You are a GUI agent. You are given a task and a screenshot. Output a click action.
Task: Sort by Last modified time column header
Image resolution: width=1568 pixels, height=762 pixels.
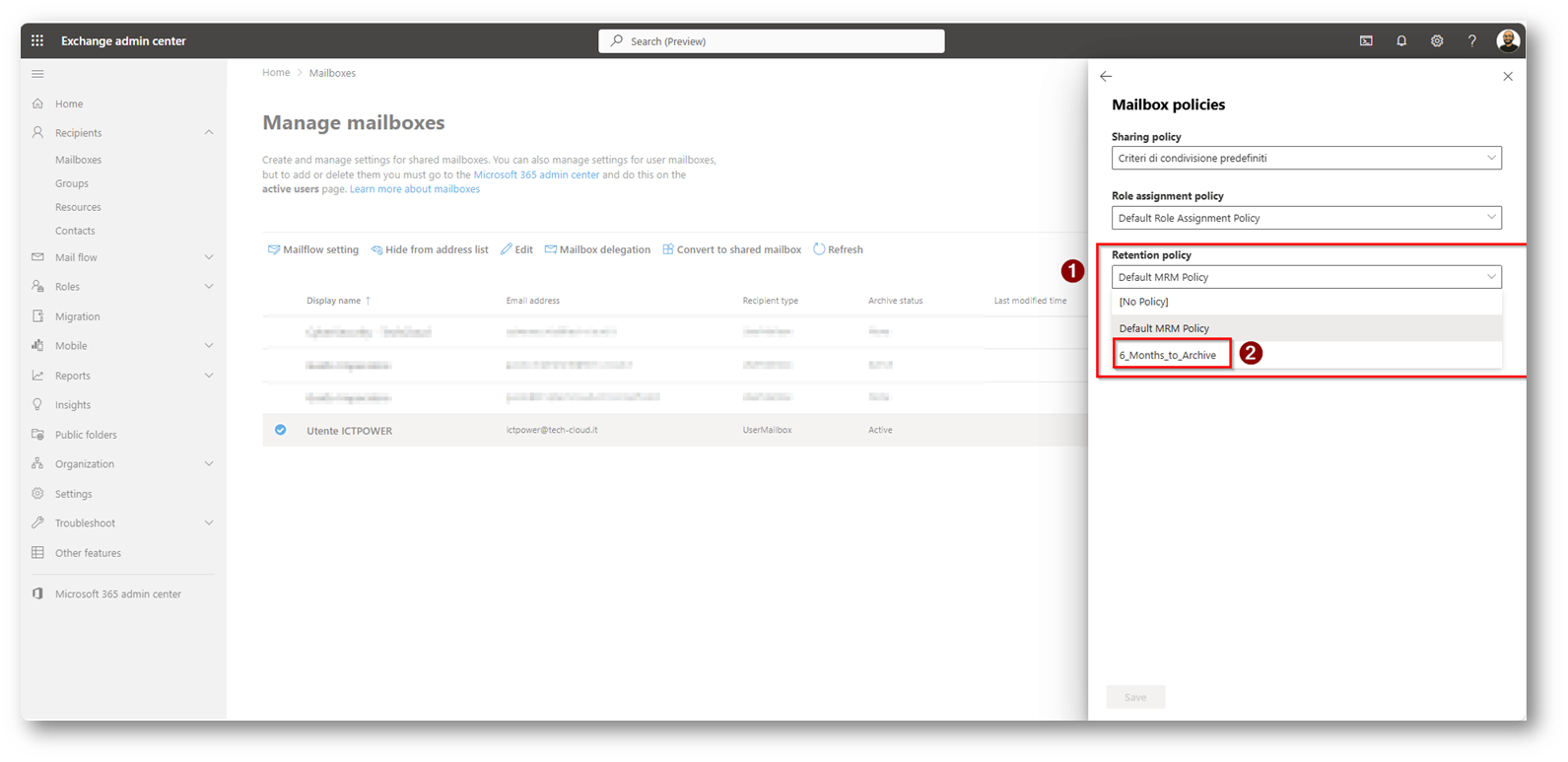1030,301
